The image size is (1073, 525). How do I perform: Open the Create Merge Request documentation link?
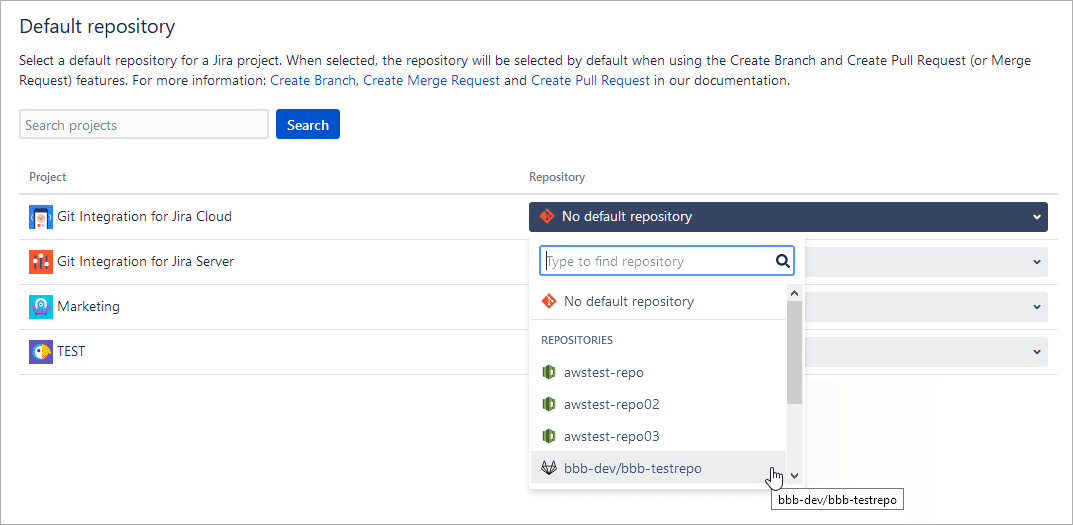432,80
